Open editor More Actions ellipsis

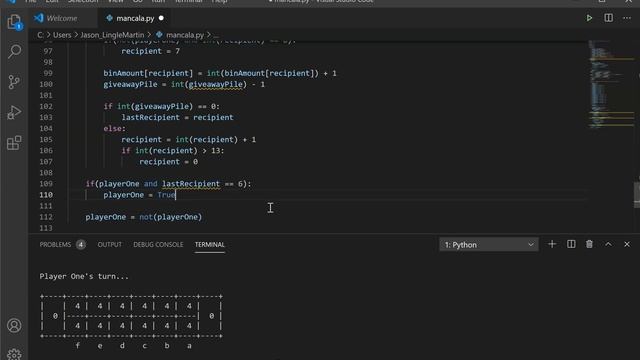click(627, 18)
